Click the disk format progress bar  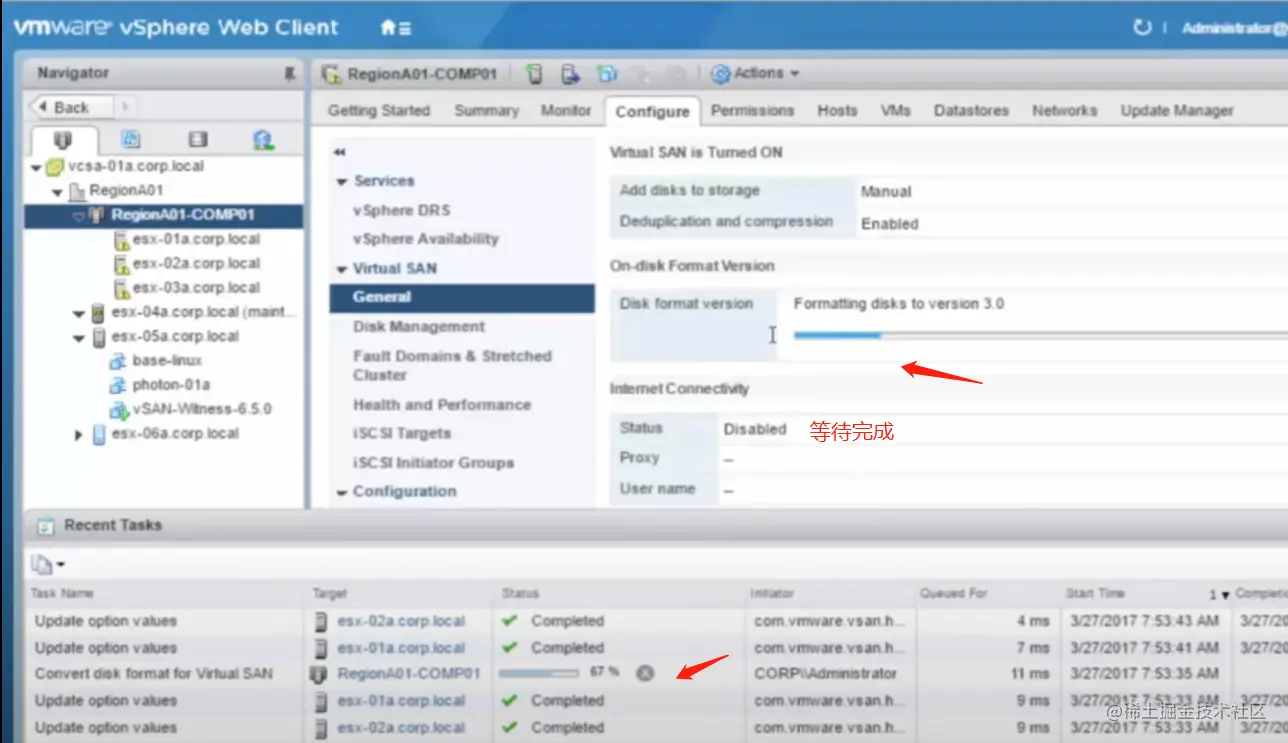pyautogui.click(x=1040, y=336)
